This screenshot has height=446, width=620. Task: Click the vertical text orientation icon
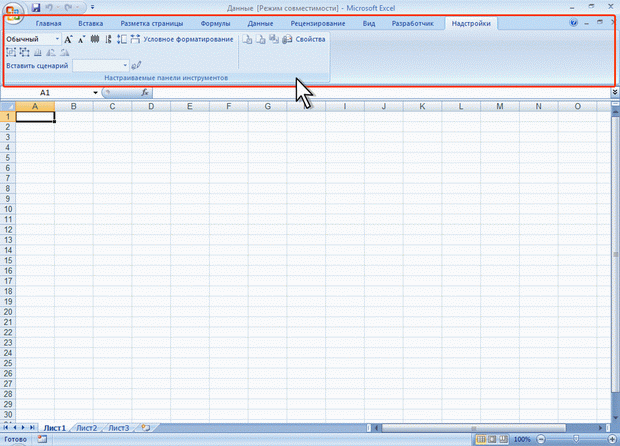(x=95, y=39)
